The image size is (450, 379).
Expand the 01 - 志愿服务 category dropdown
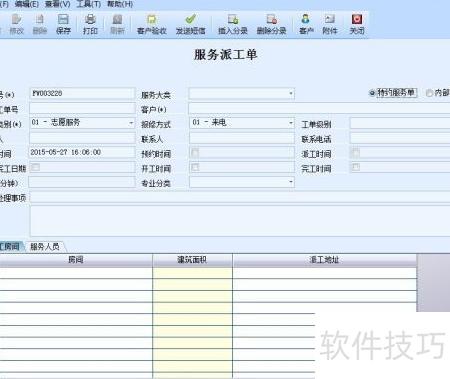[131, 123]
